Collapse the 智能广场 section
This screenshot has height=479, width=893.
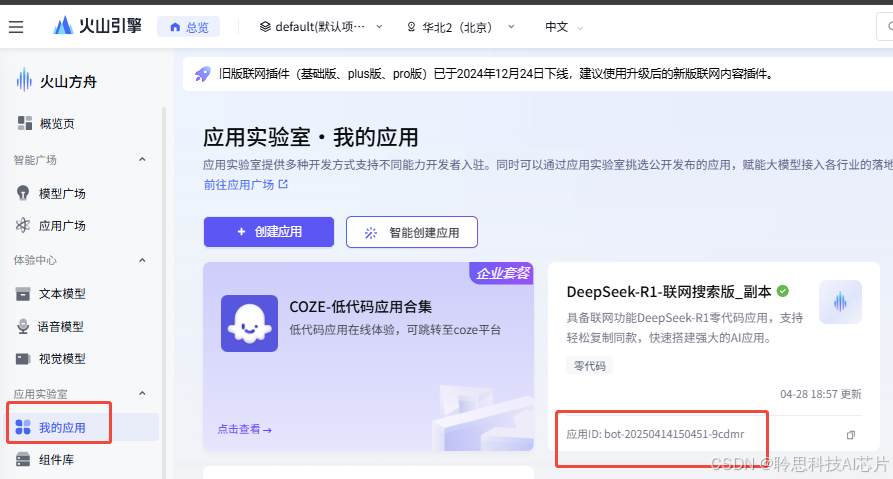point(142,159)
